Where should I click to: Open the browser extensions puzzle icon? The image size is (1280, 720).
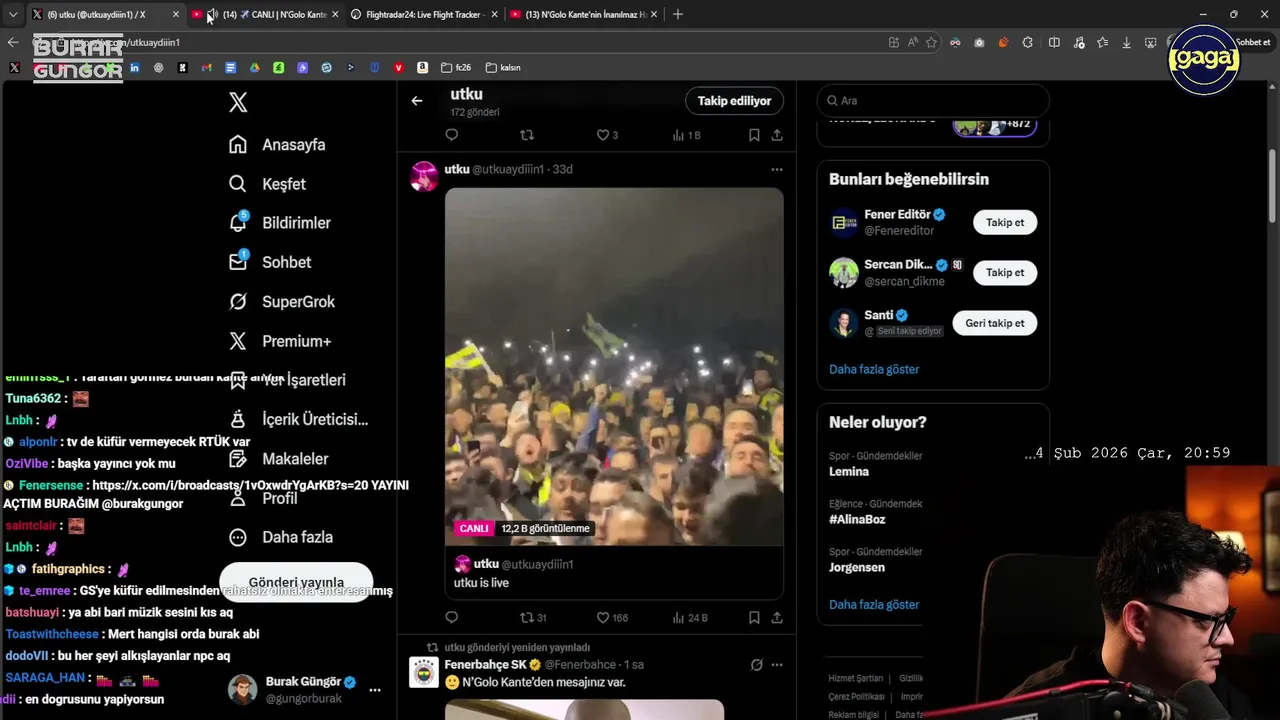[1028, 42]
